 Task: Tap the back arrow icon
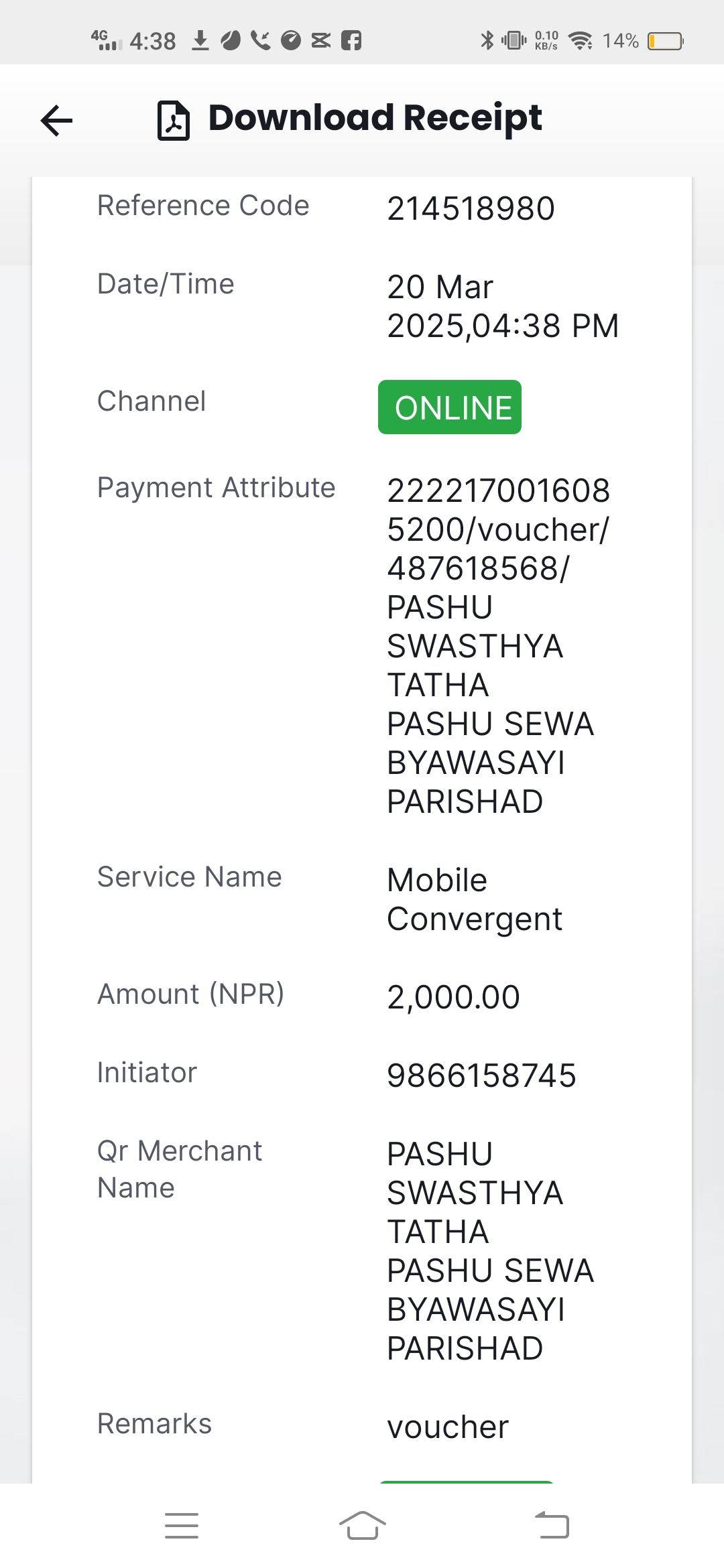point(56,121)
